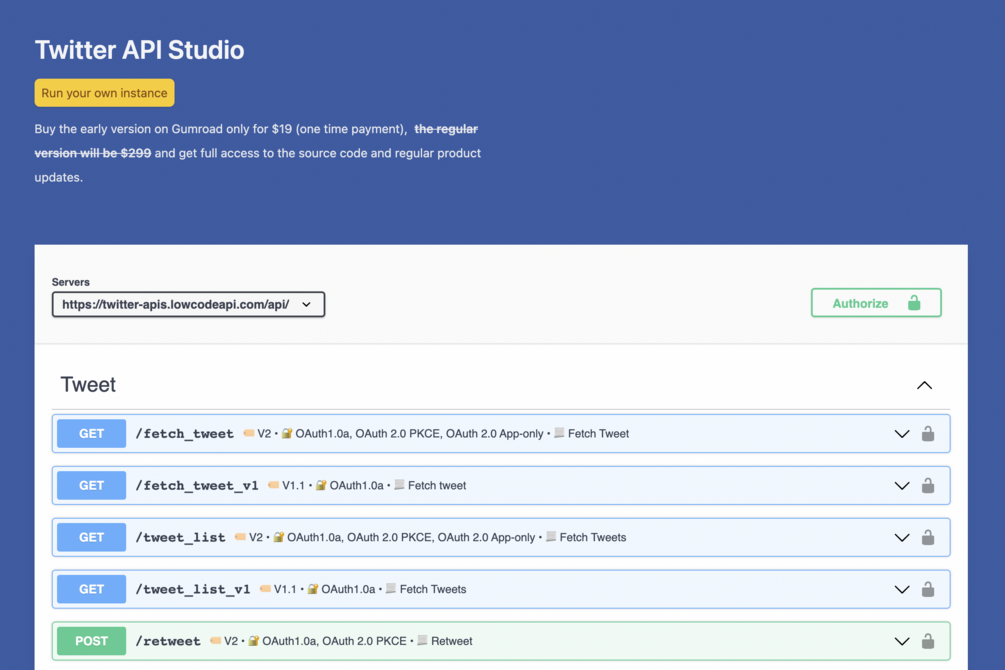
Task: Click the Authorize button
Action: 875,303
